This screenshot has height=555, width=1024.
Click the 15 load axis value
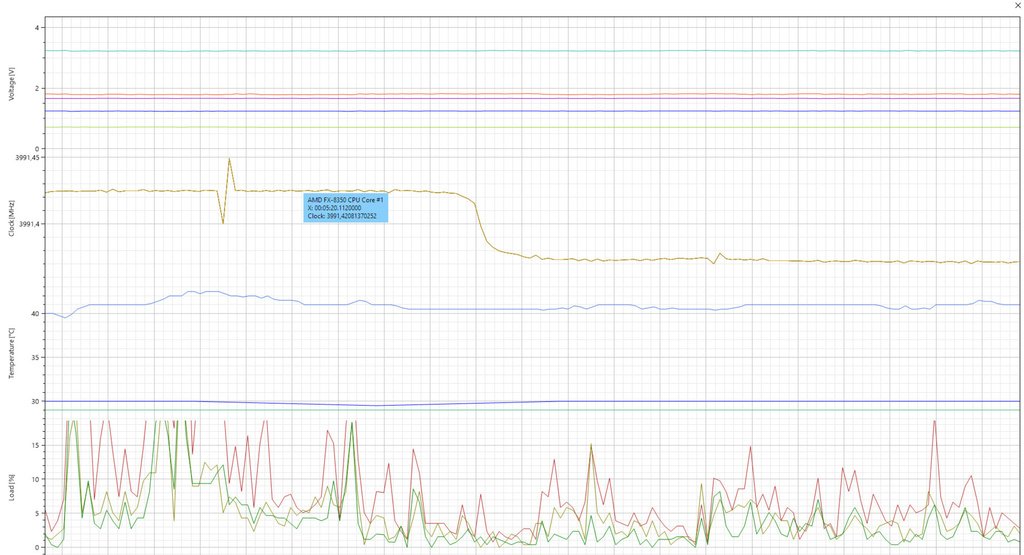(x=35, y=445)
